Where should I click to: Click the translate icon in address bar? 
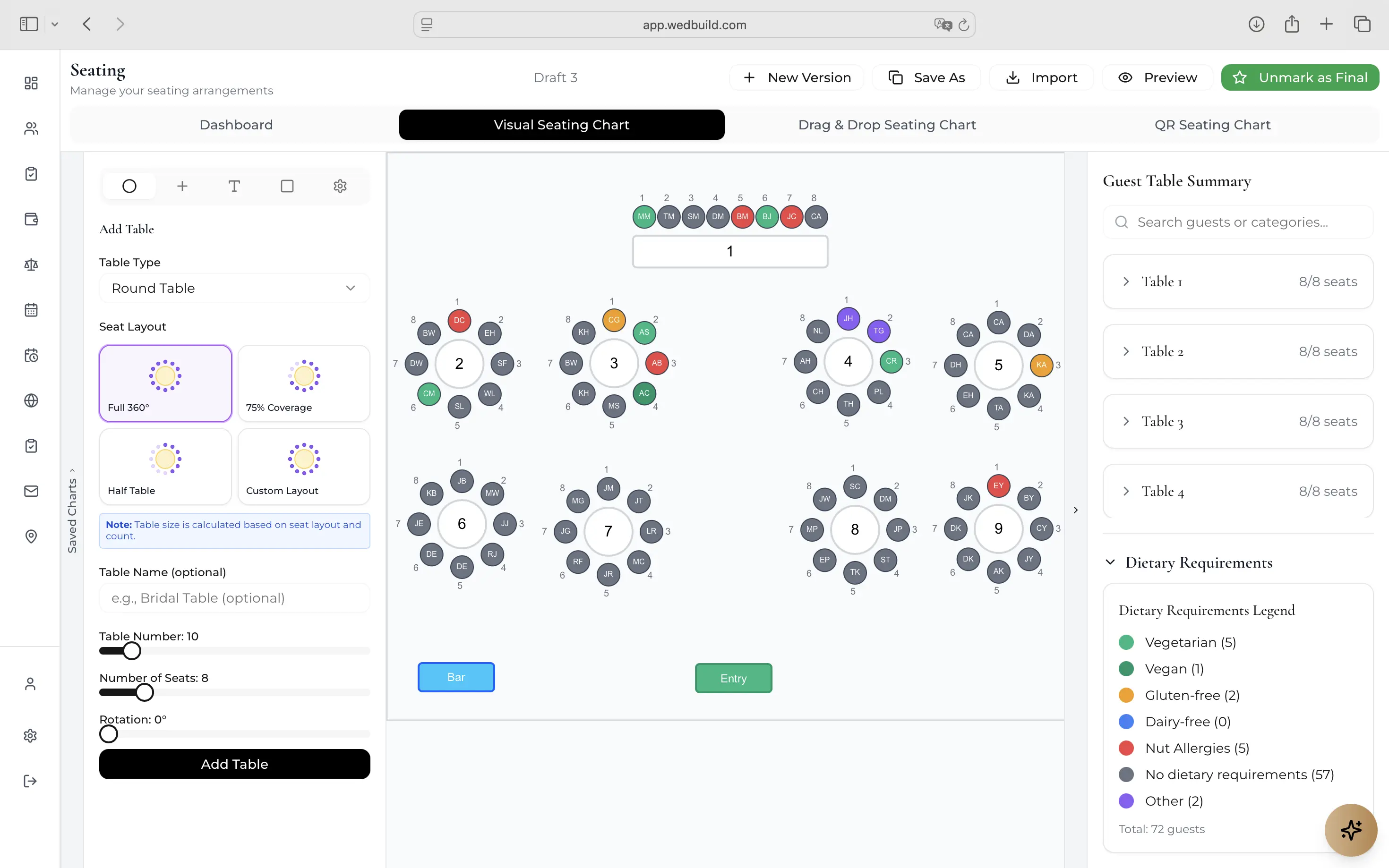(x=943, y=25)
